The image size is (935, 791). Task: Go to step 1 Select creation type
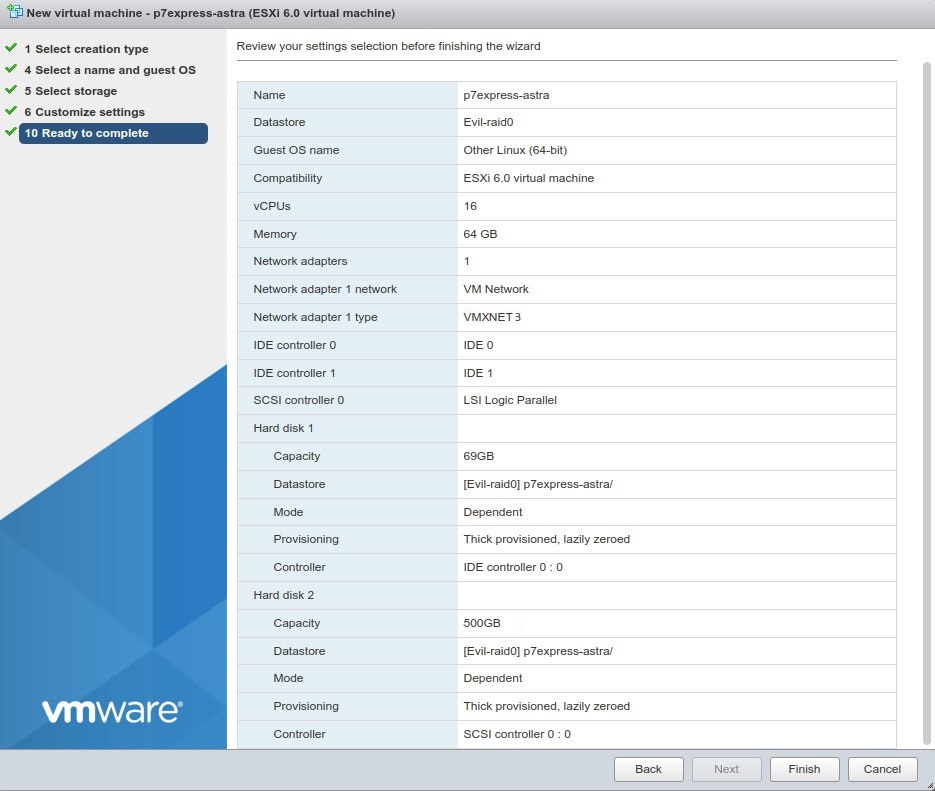[x=86, y=49]
